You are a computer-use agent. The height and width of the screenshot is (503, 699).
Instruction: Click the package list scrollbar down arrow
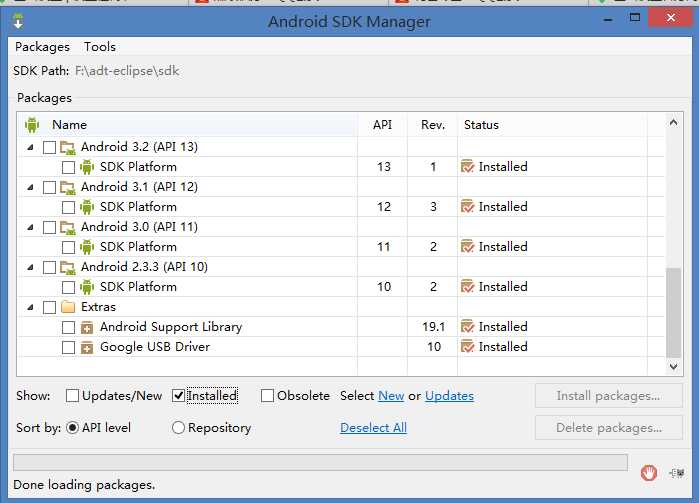(x=674, y=367)
